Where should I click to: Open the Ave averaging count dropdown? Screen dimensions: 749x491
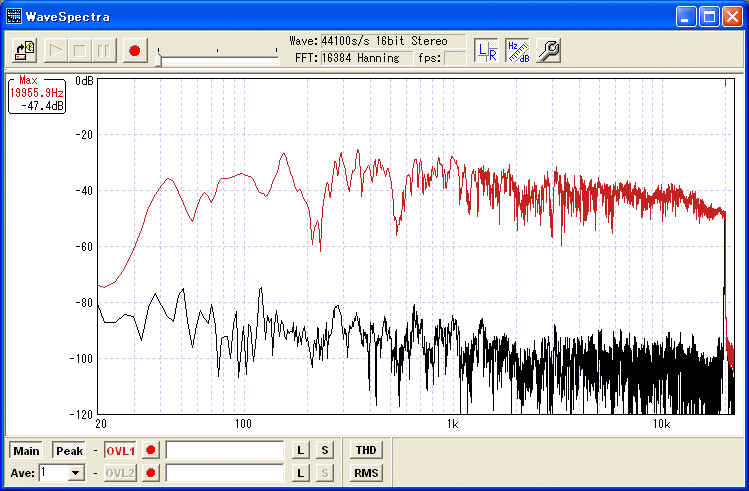pos(75,473)
